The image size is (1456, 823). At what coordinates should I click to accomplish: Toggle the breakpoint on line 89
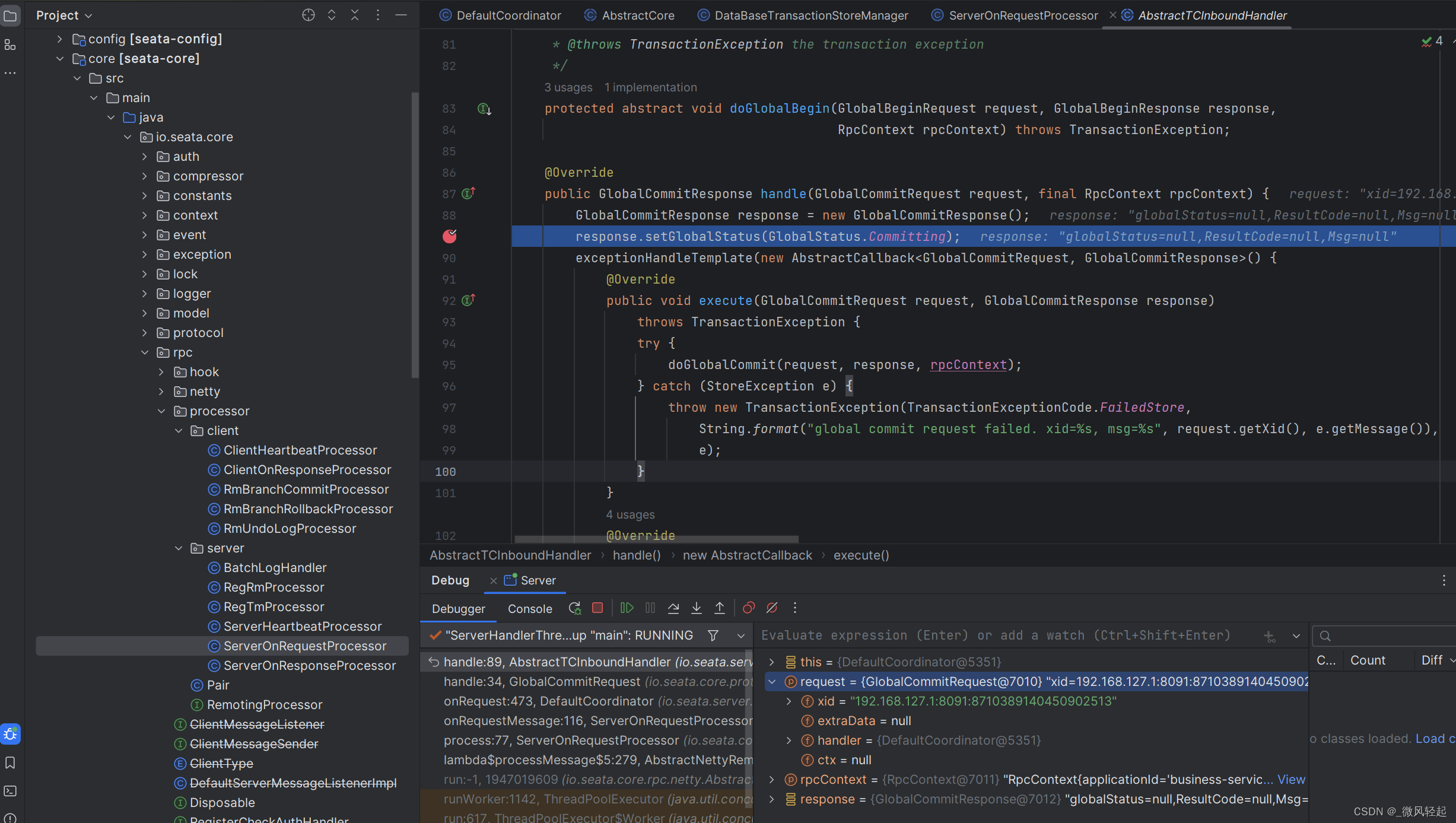coord(450,236)
